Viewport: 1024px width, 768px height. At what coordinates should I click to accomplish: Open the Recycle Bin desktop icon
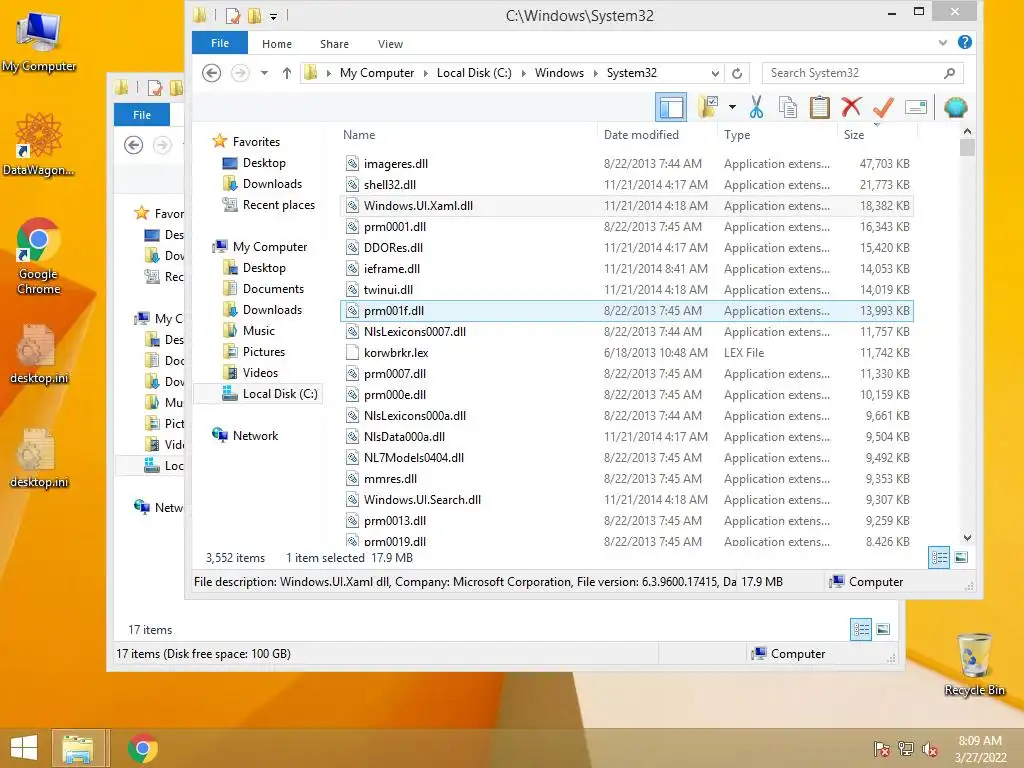[x=974, y=665]
